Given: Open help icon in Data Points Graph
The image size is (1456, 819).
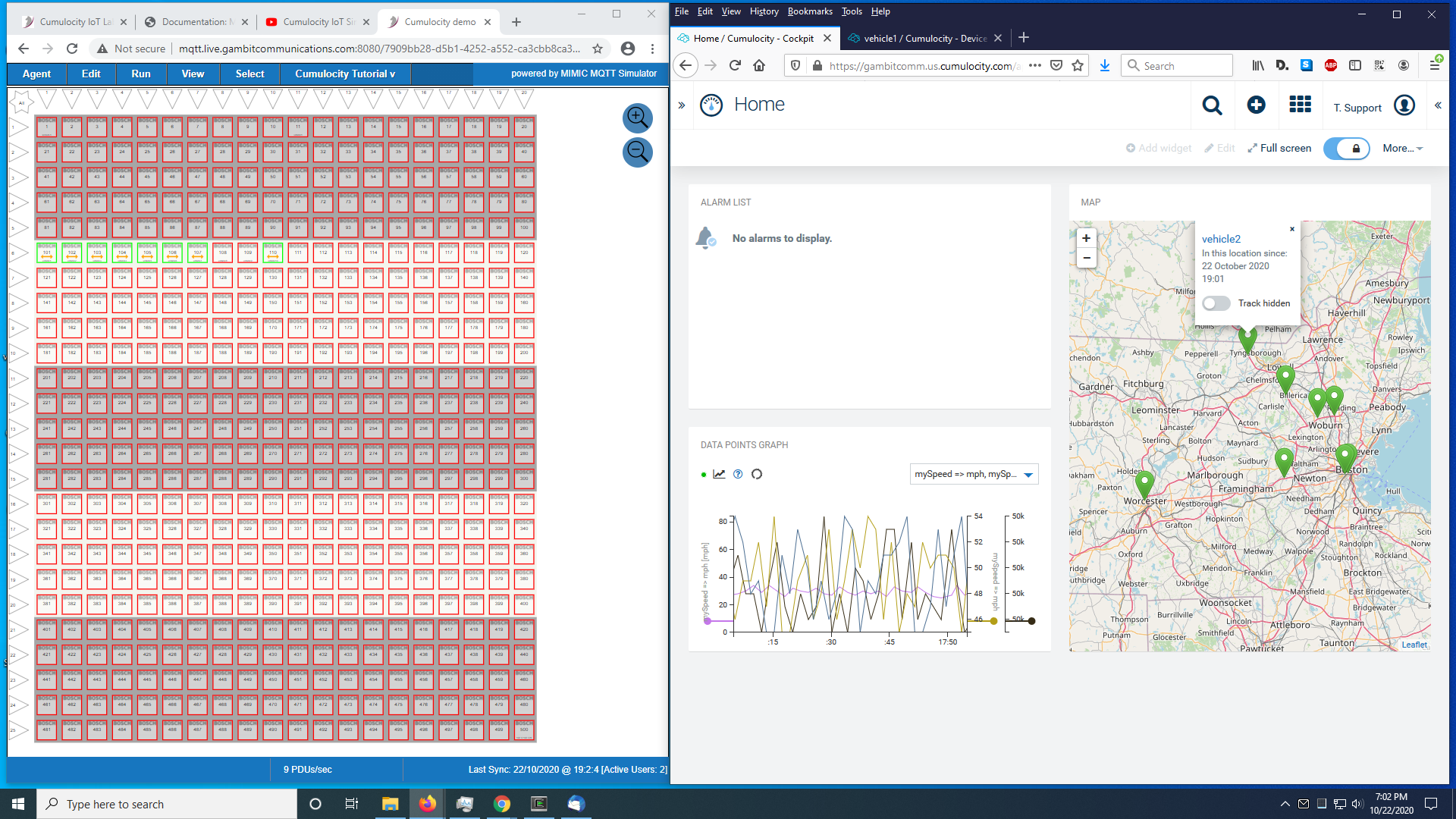Looking at the screenshot, I should [x=738, y=474].
